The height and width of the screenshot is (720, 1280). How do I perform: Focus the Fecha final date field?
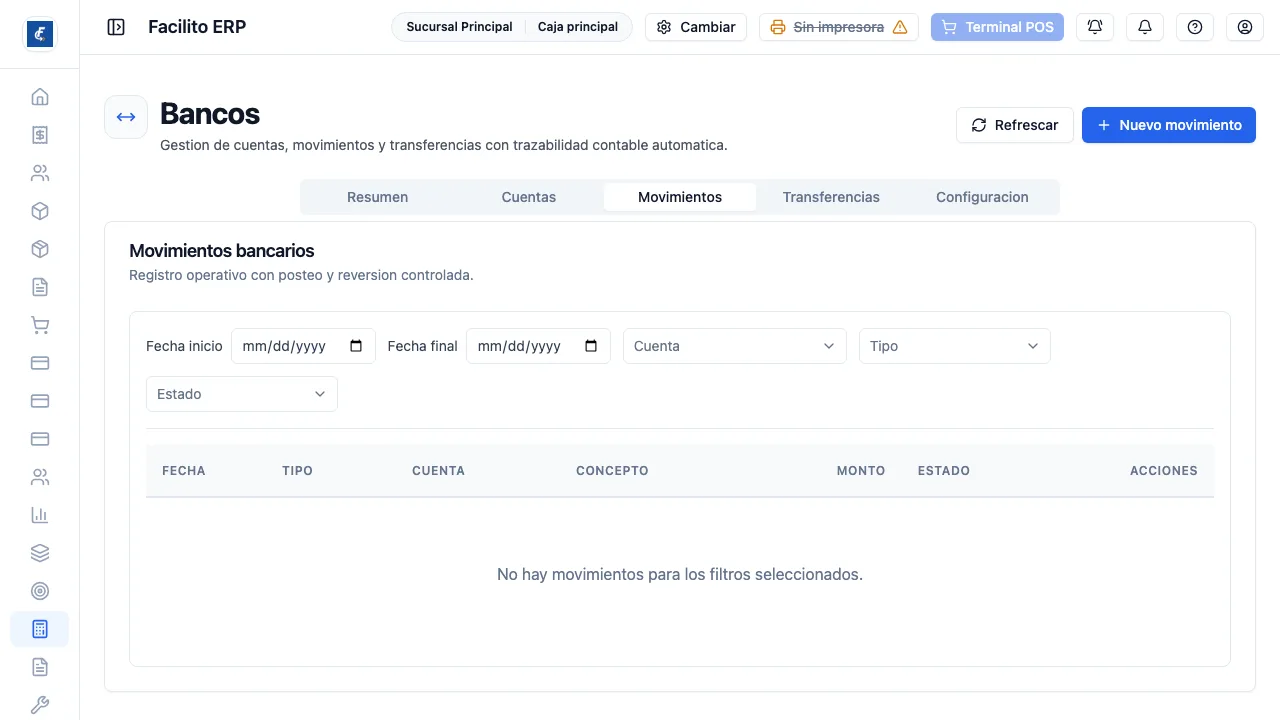pyautogui.click(x=538, y=346)
